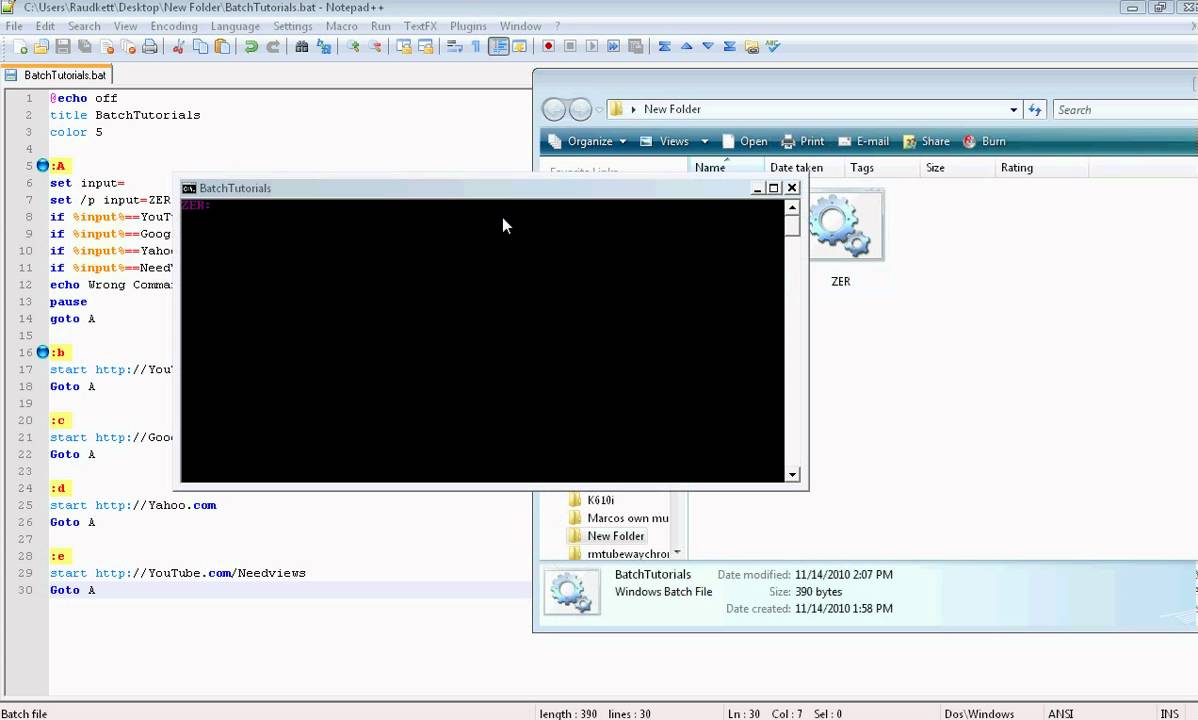This screenshot has width=1198, height=720.
Task: Open the Macro menu
Action: [x=342, y=26]
